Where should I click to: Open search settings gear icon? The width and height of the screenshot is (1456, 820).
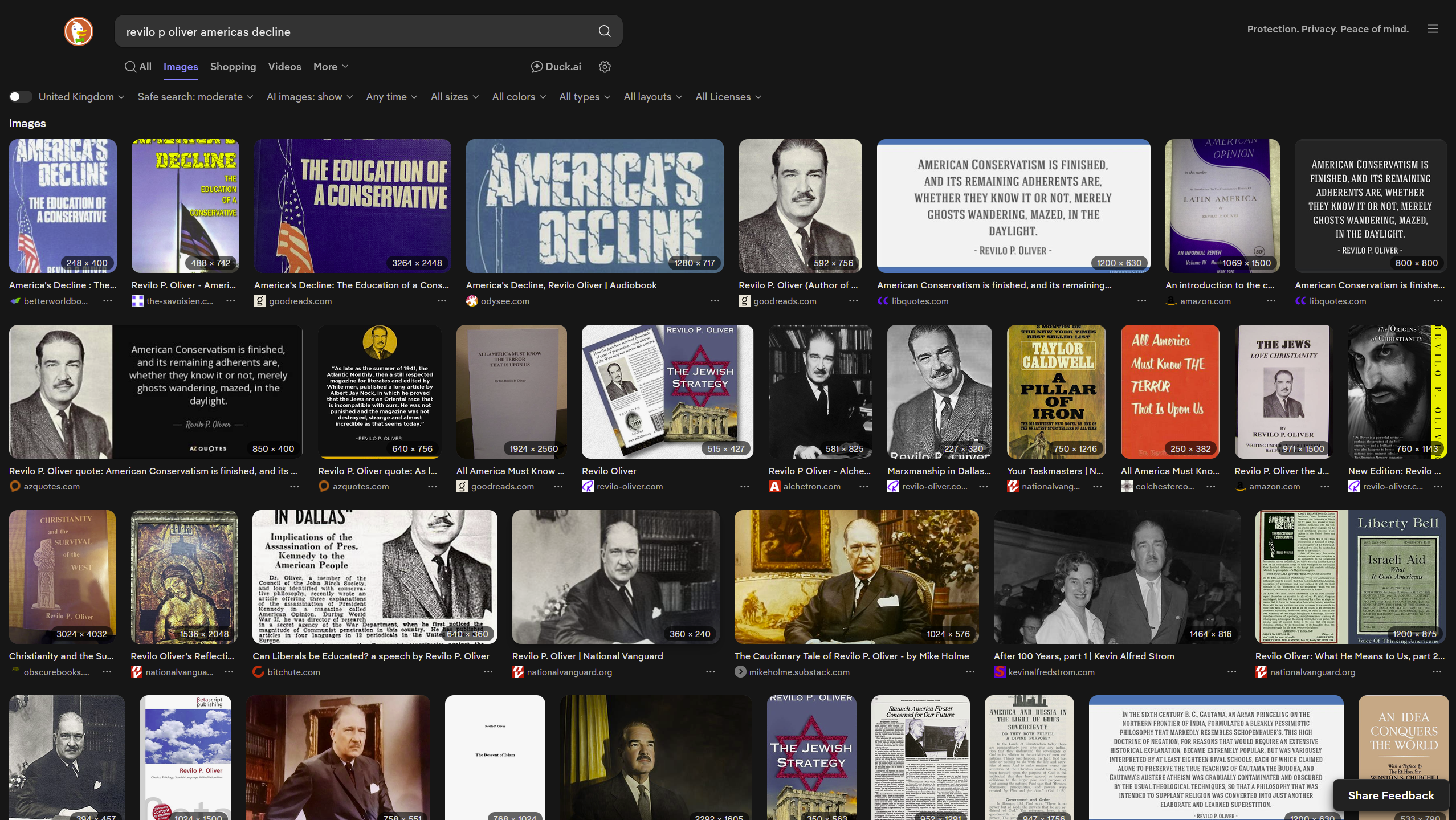tap(605, 67)
